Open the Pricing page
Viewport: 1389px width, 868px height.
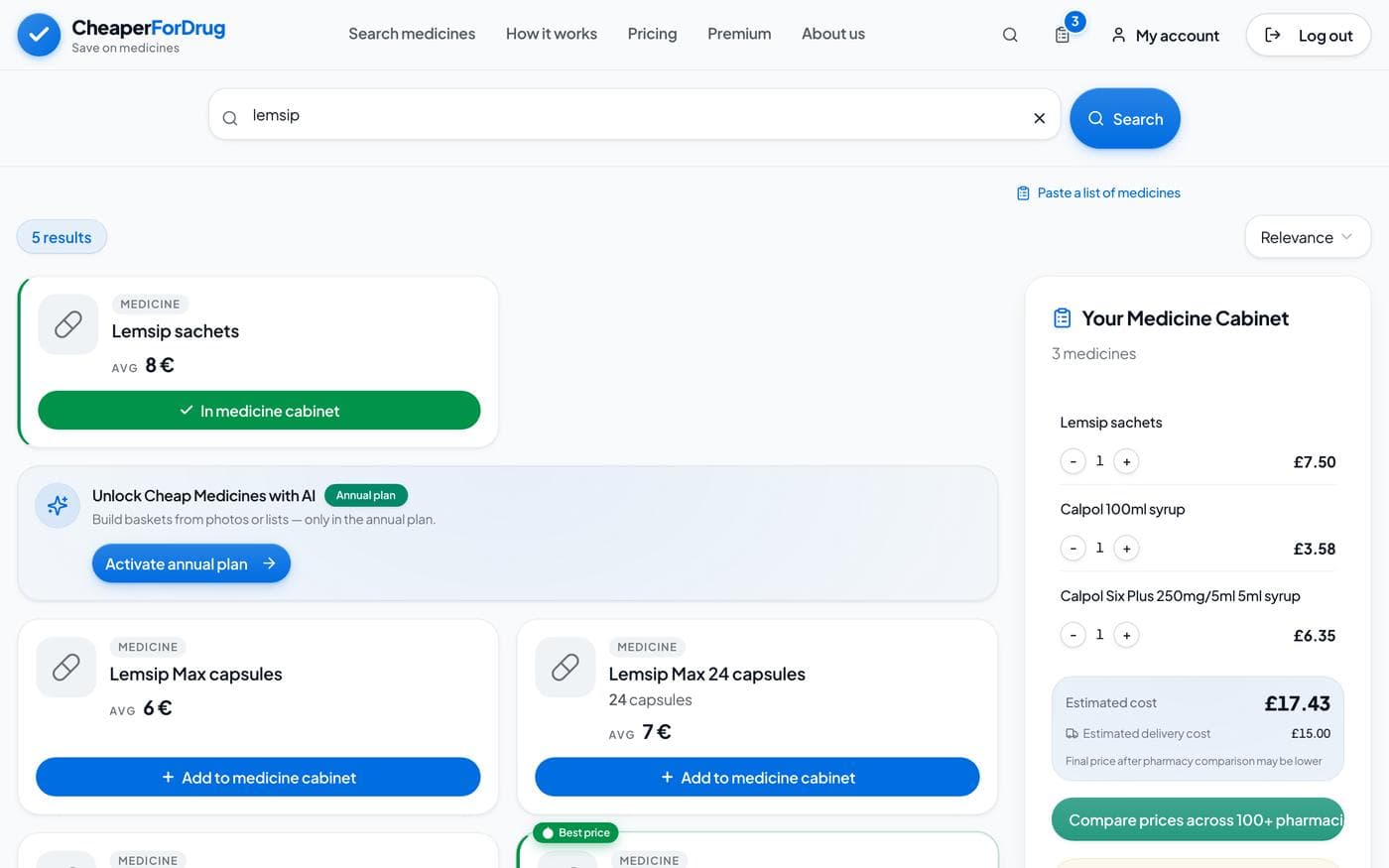pyautogui.click(x=652, y=34)
